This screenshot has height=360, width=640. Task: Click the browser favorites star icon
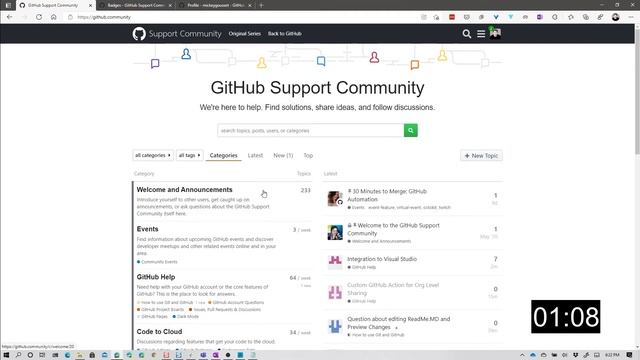pyautogui.click(x=571, y=17)
